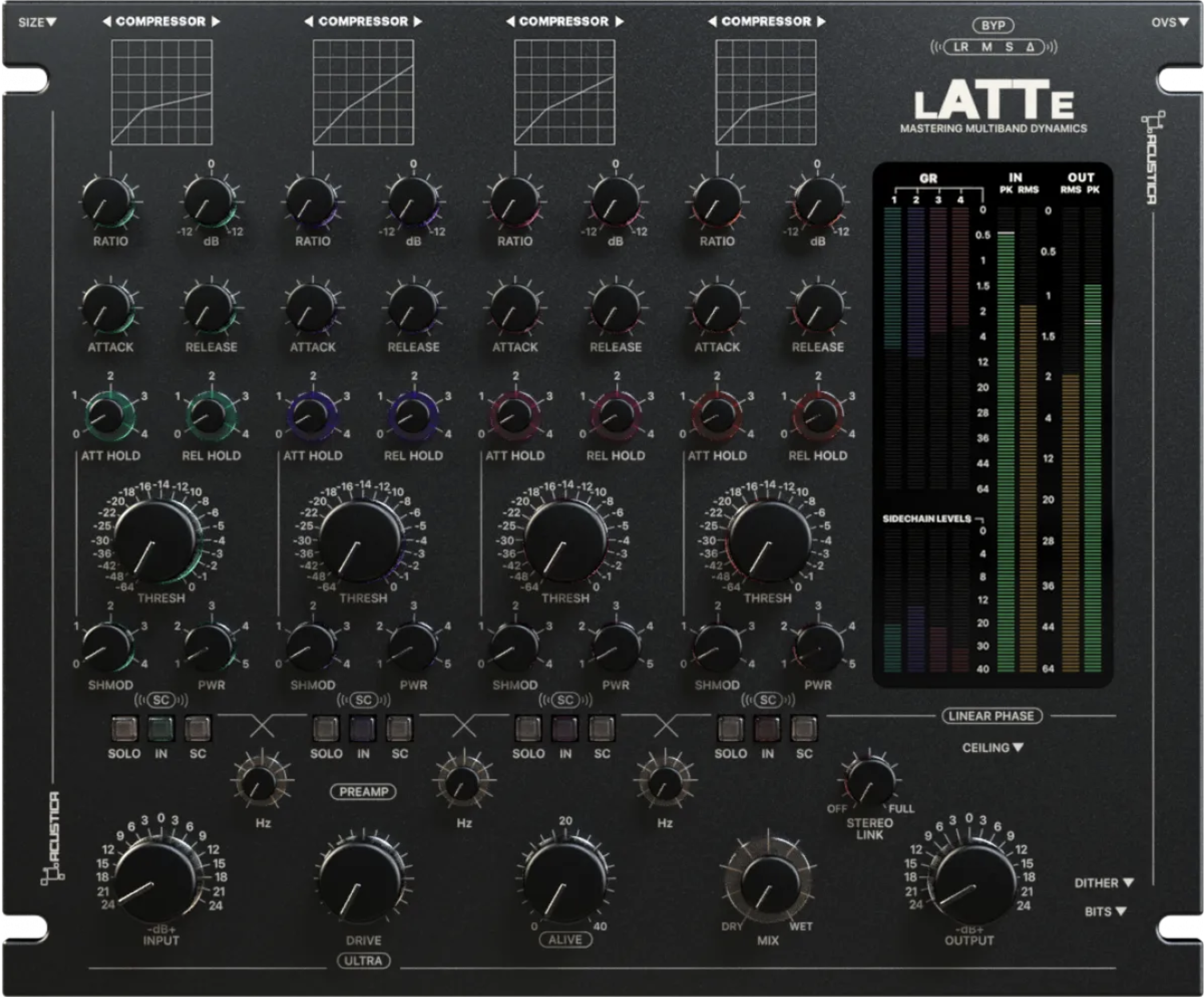Viewport: 1204px width, 997px height.
Task: Toggle the IN button on second band
Action: (x=363, y=728)
